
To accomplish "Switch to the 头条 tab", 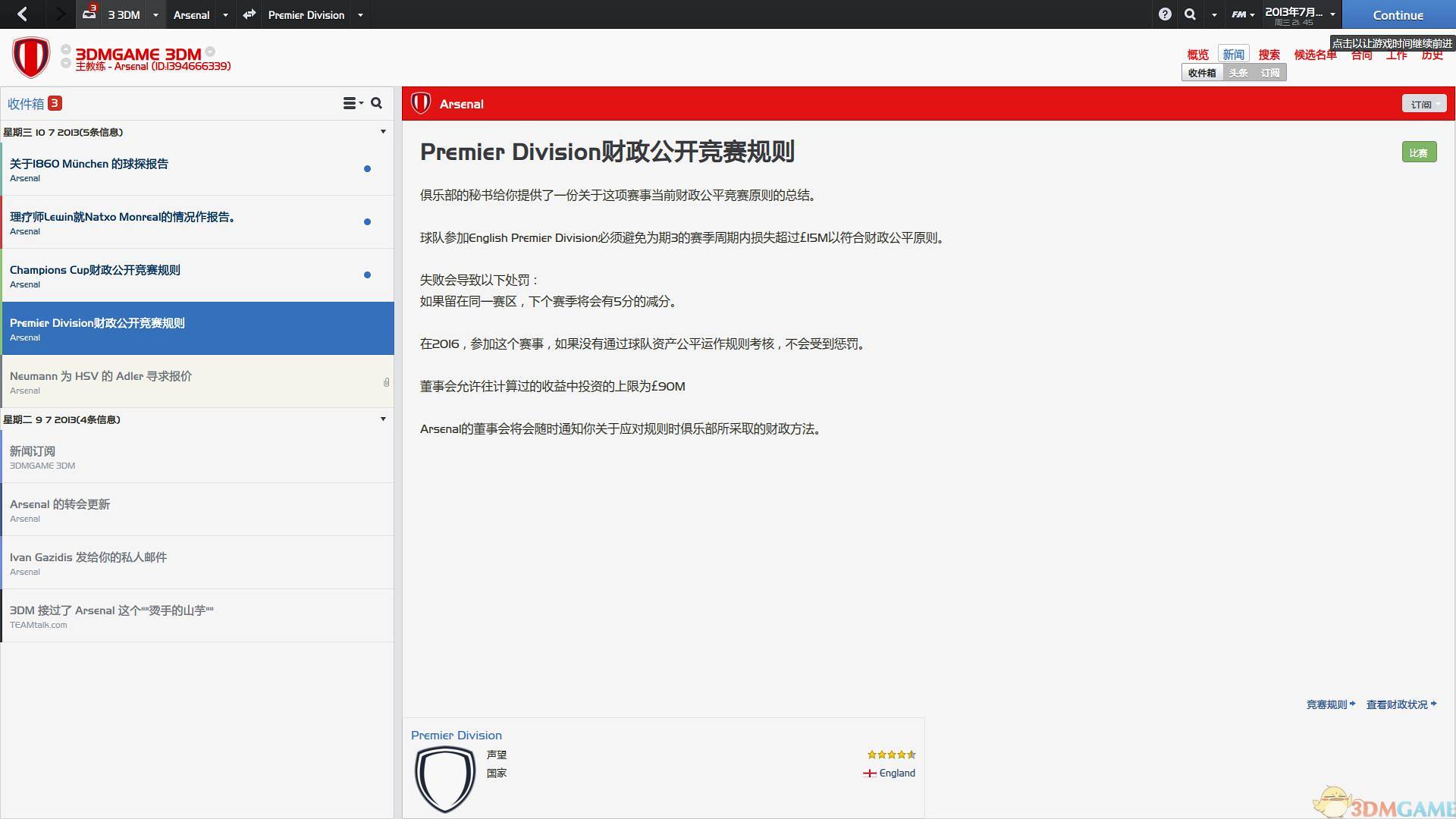I will (1239, 73).
